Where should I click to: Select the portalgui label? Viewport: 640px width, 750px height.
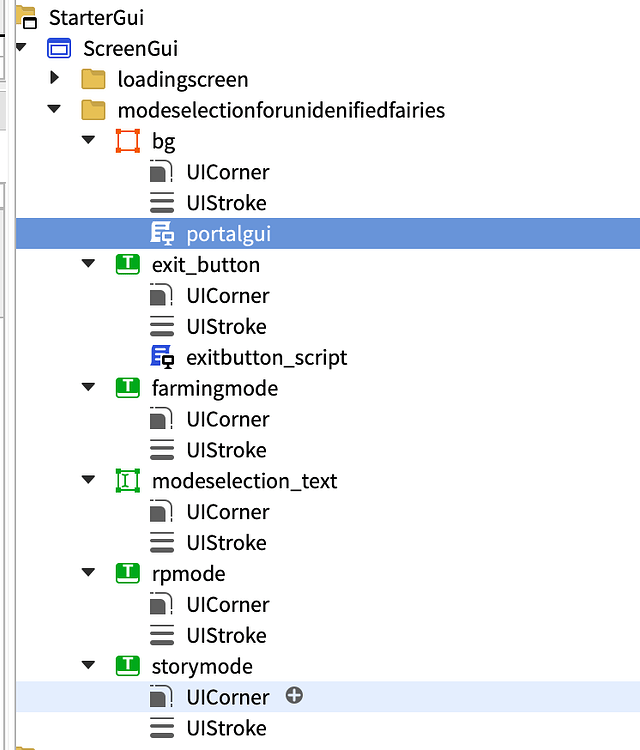(229, 234)
